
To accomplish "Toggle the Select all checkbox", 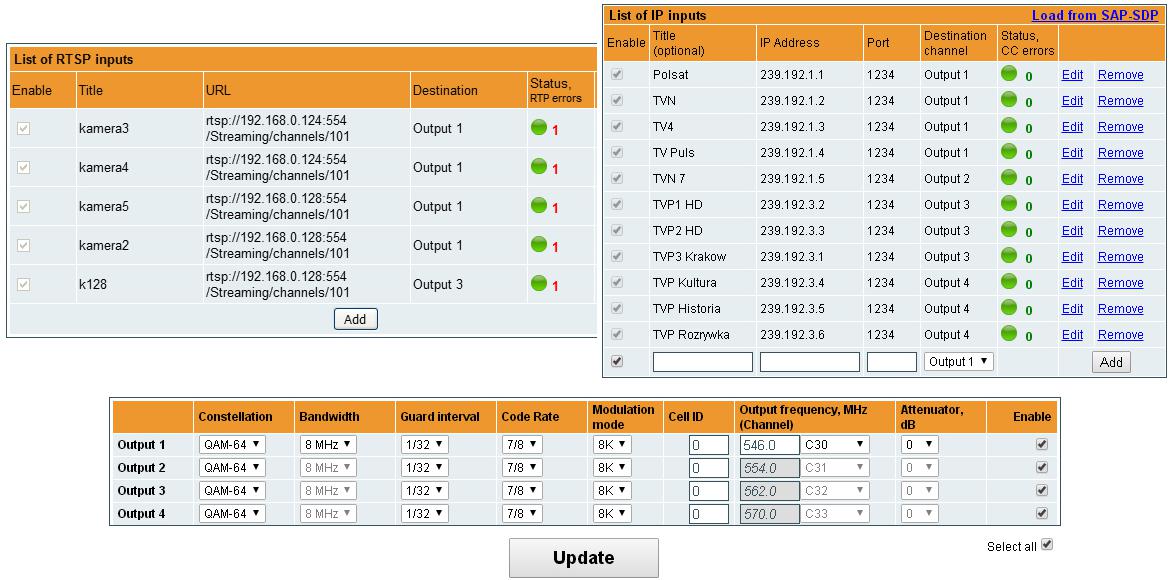I will pyautogui.click(x=1047, y=545).
